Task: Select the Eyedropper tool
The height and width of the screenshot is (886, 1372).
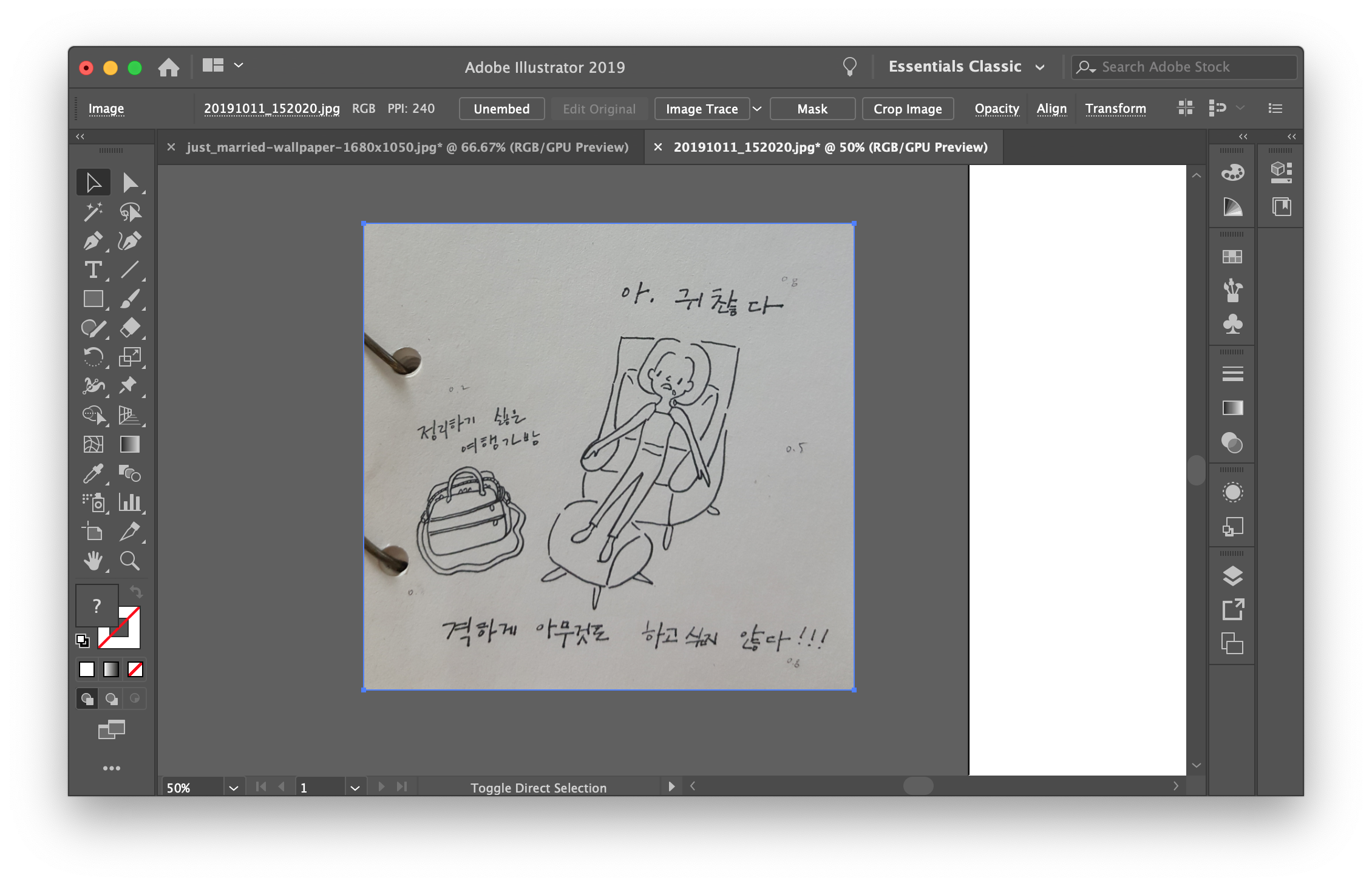Action: tap(92, 474)
